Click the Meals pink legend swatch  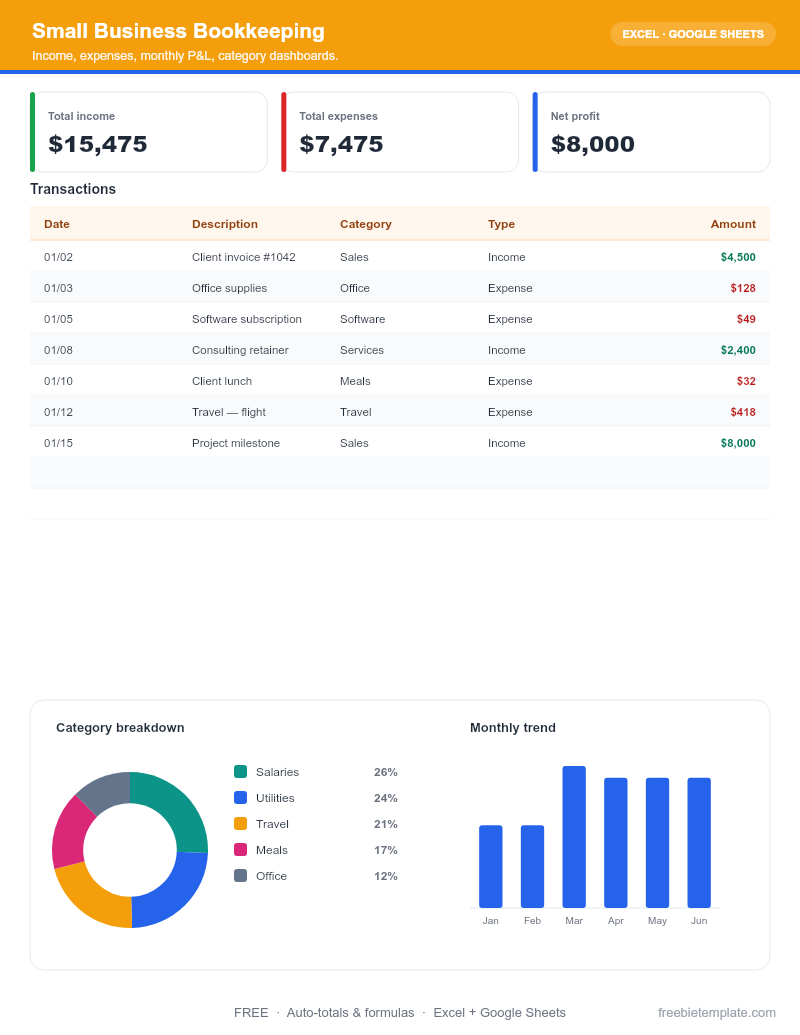click(x=240, y=850)
